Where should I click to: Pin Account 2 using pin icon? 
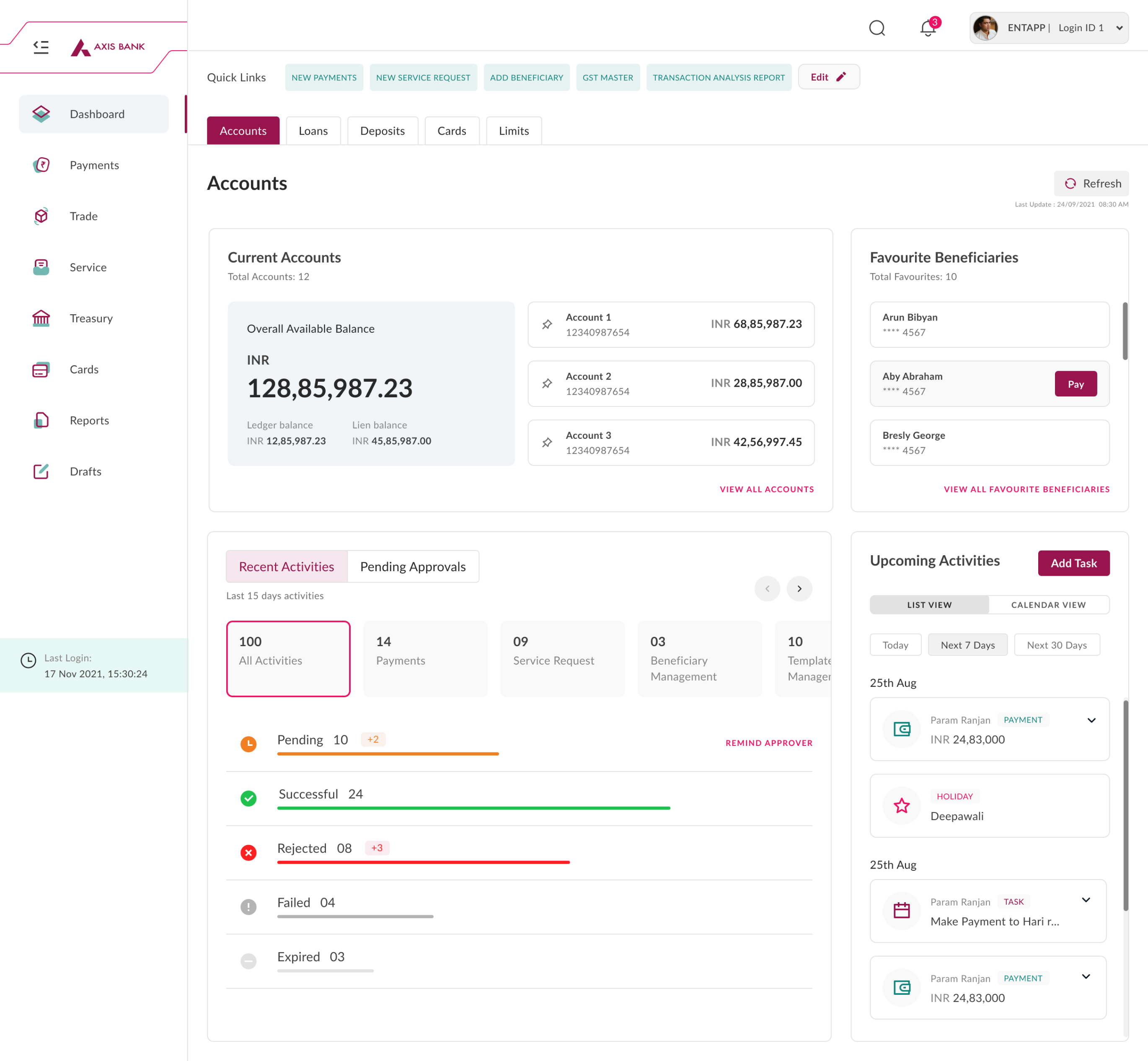pos(547,383)
